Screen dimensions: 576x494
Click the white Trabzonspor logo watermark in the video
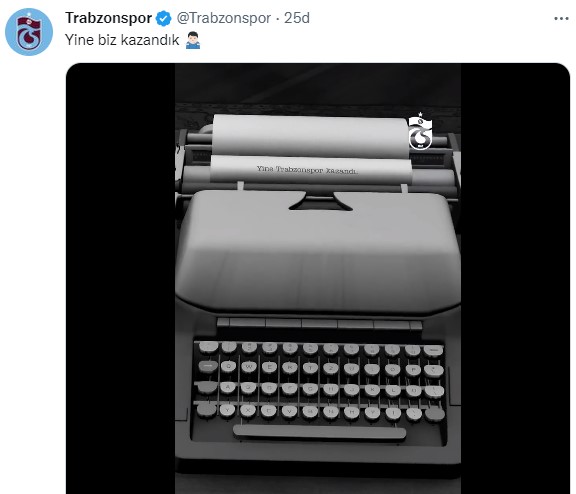click(x=420, y=131)
